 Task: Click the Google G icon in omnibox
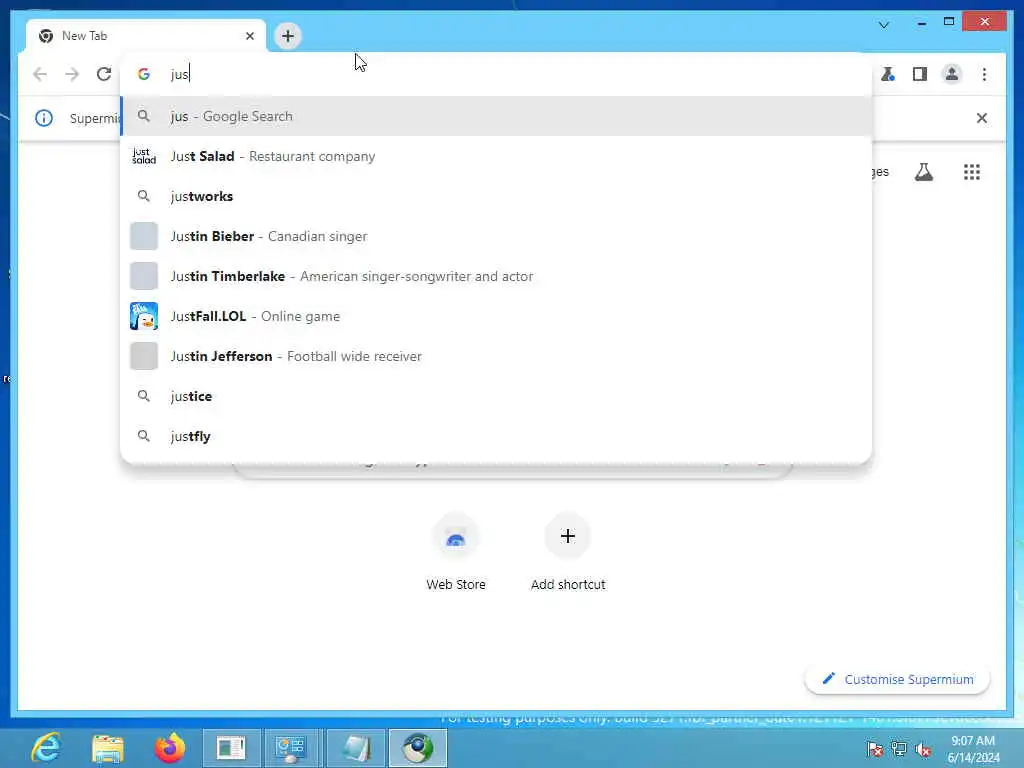pos(144,74)
